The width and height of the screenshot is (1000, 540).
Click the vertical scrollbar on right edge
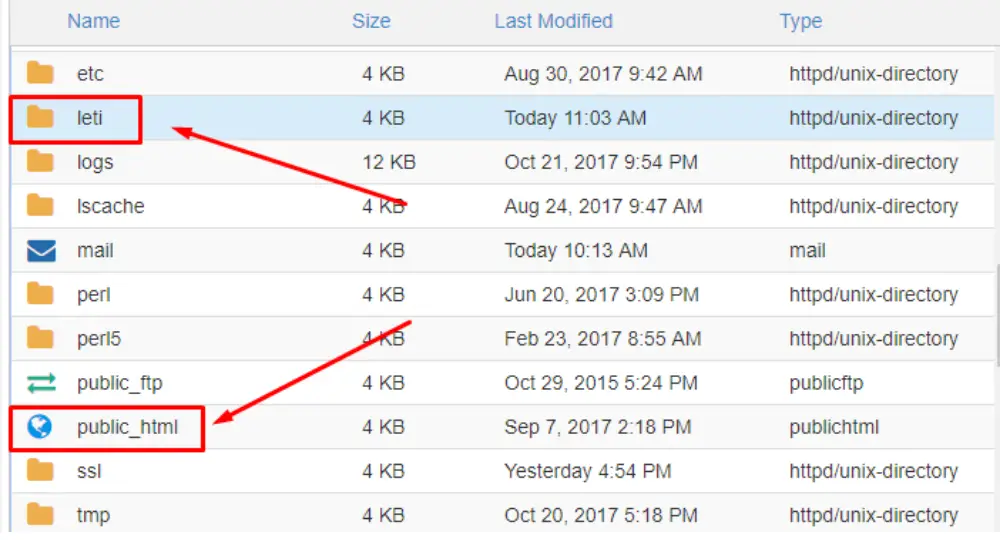pyautogui.click(x=996, y=316)
